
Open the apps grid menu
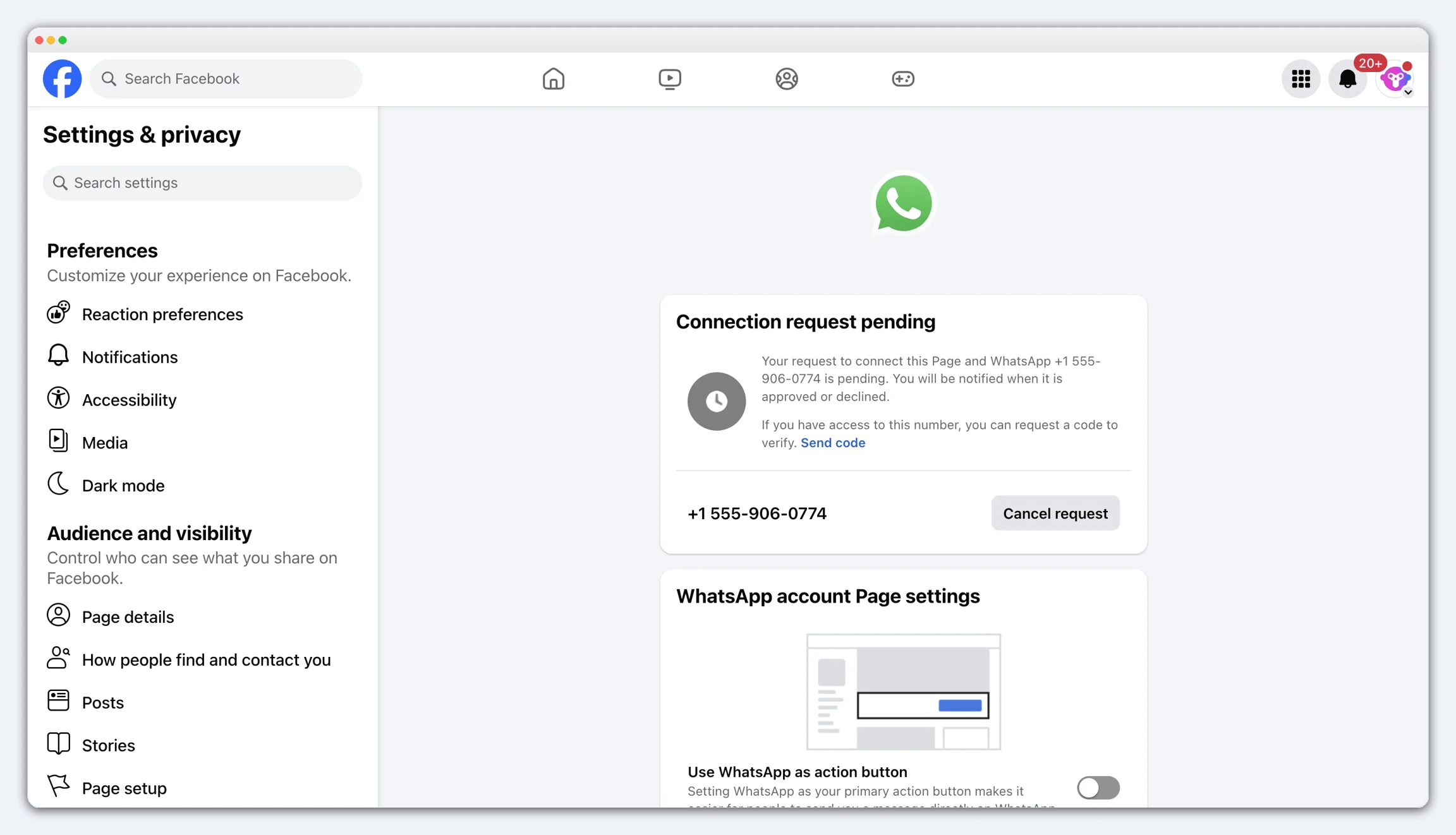tap(1301, 79)
